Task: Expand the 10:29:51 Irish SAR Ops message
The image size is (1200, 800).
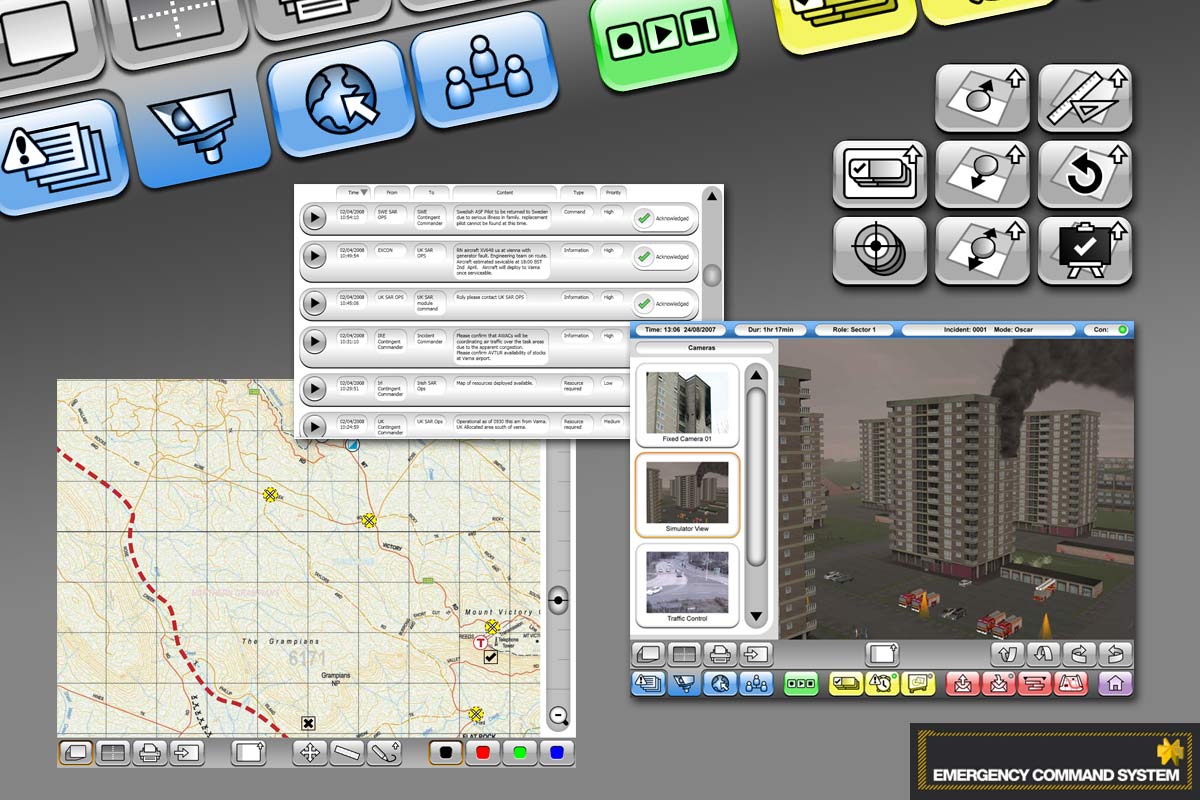Action: click(314, 387)
